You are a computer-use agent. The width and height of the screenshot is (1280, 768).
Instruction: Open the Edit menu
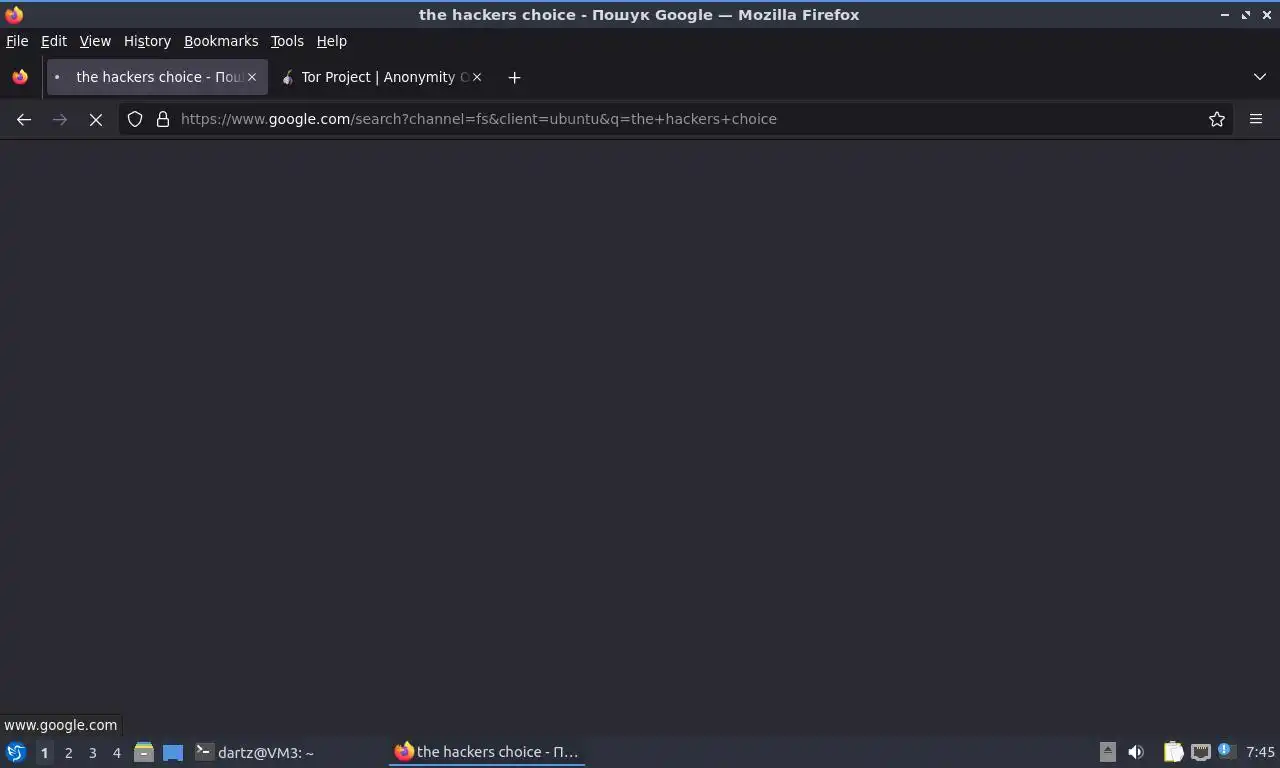click(x=54, y=41)
